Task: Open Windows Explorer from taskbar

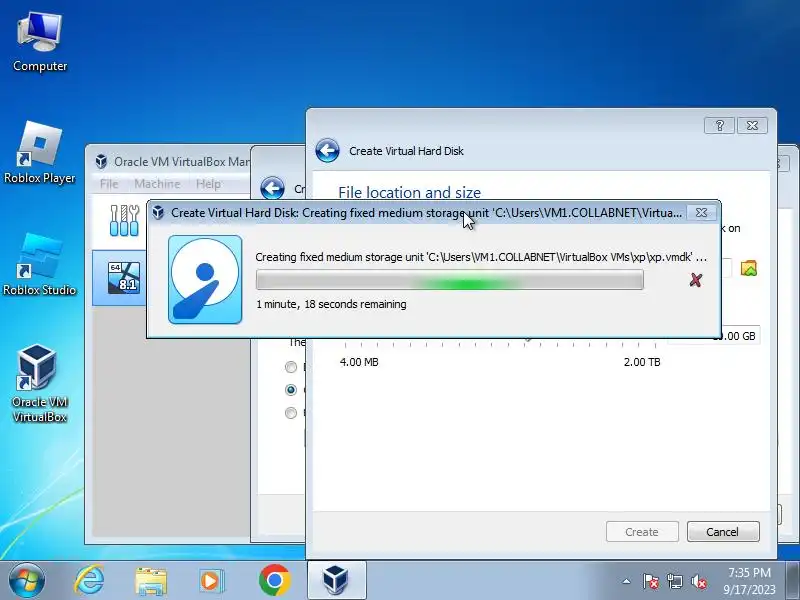Action: tap(151, 581)
